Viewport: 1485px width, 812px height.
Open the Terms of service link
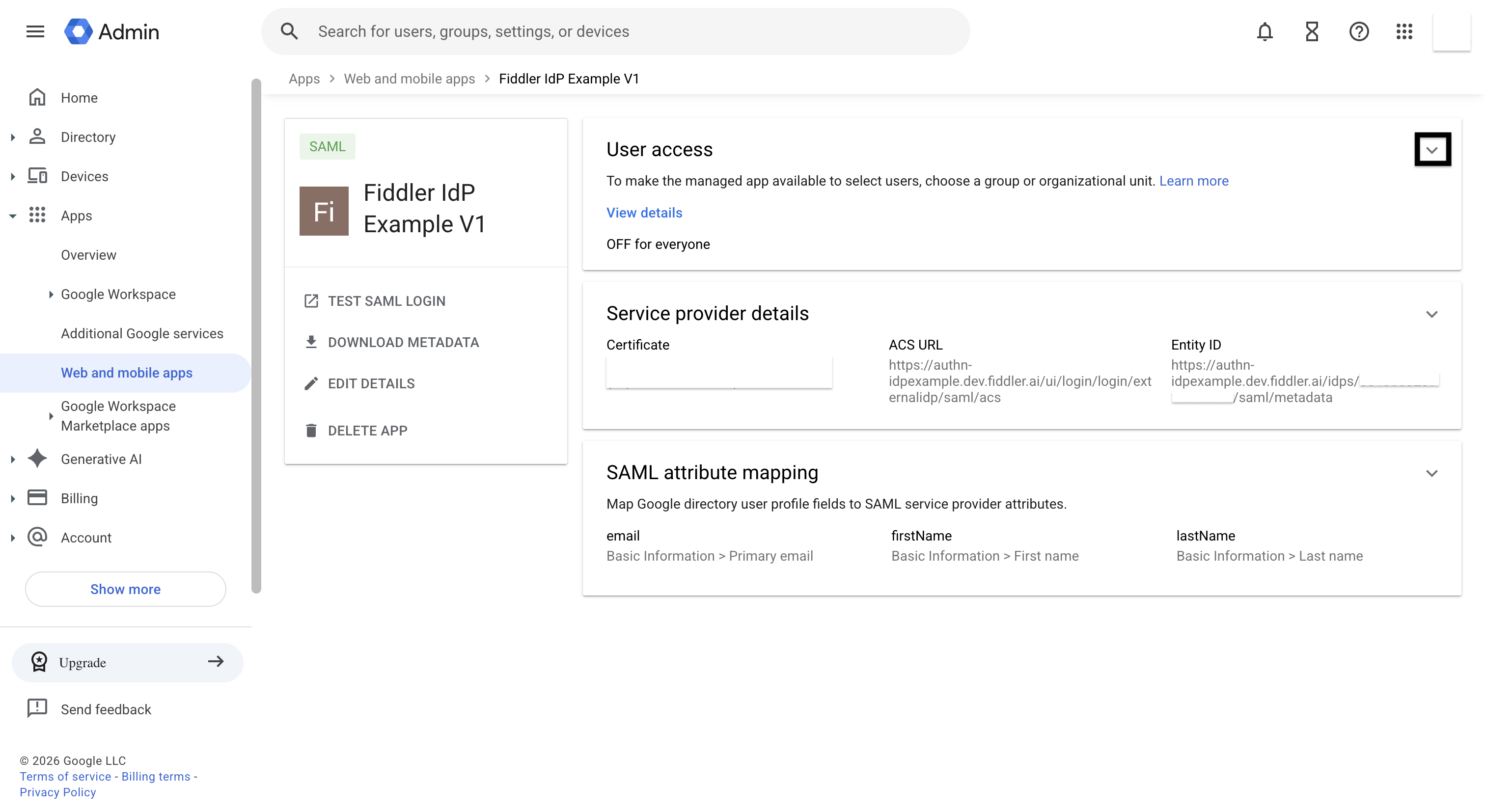[66, 776]
